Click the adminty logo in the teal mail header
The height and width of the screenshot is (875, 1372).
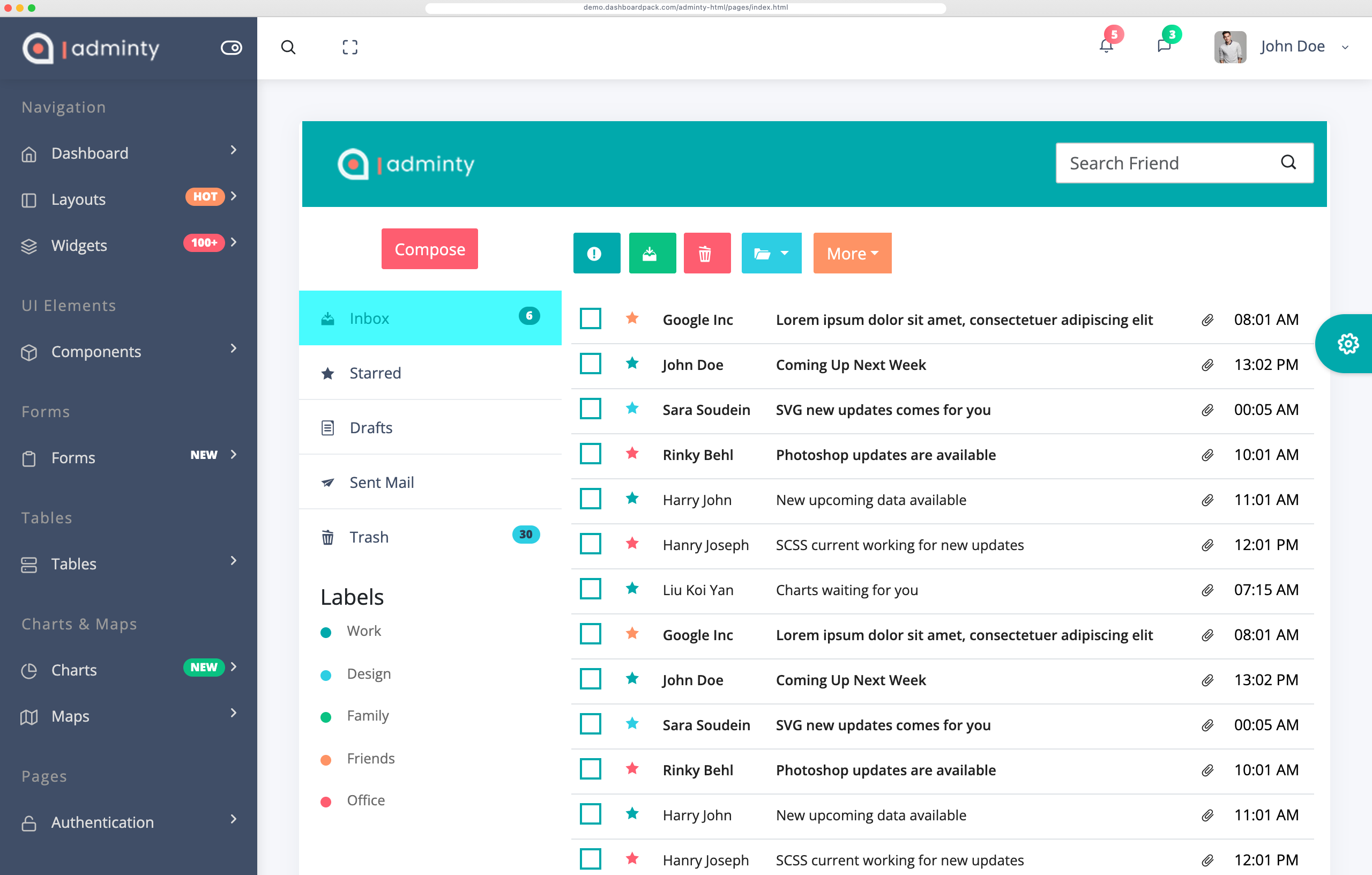[406, 164]
